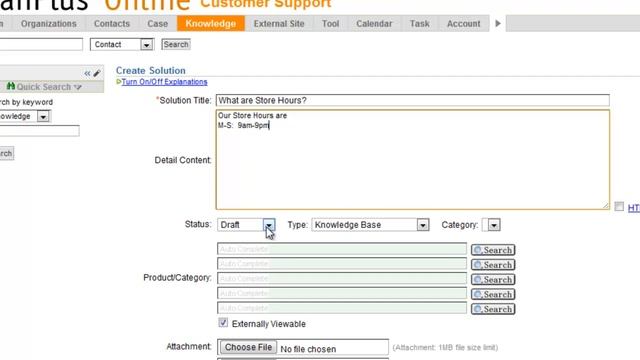Click the binoculars Quick Search icon

pyautogui.click(x=11, y=86)
